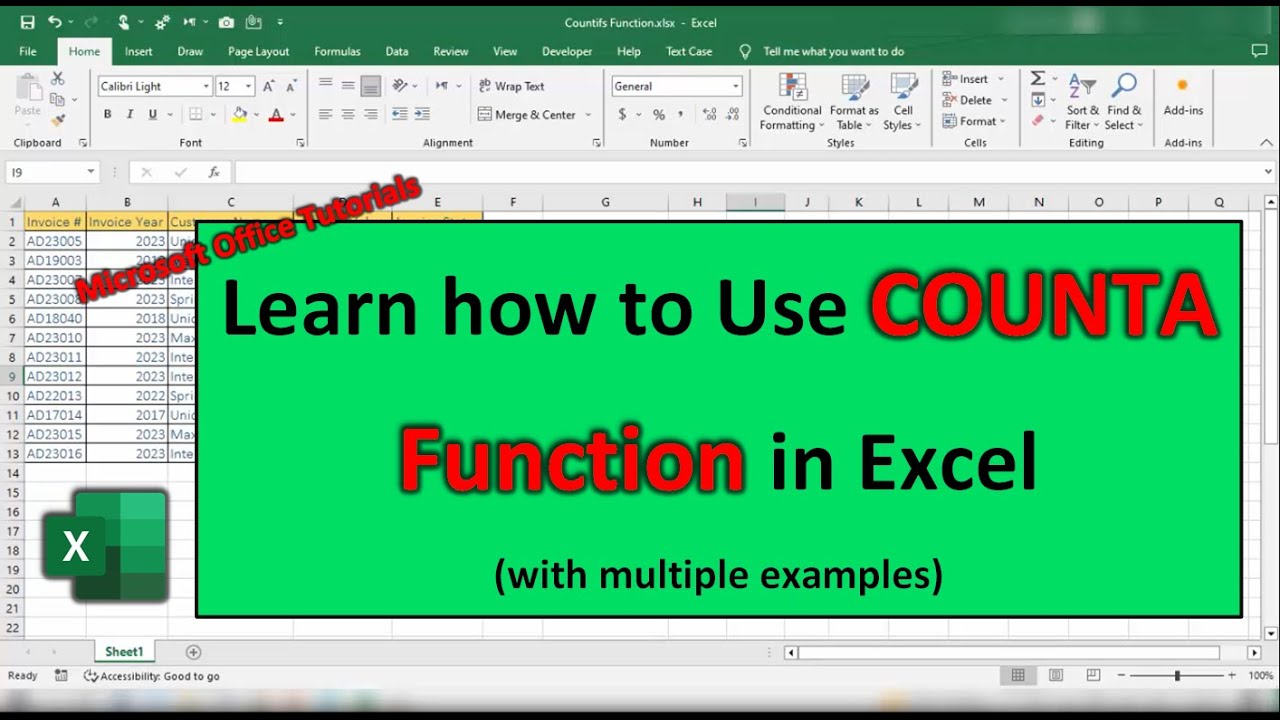The height and width of the screenshot is (720, 1280).
Task: Decrease font size with smaller A icon
Action: 291,86
